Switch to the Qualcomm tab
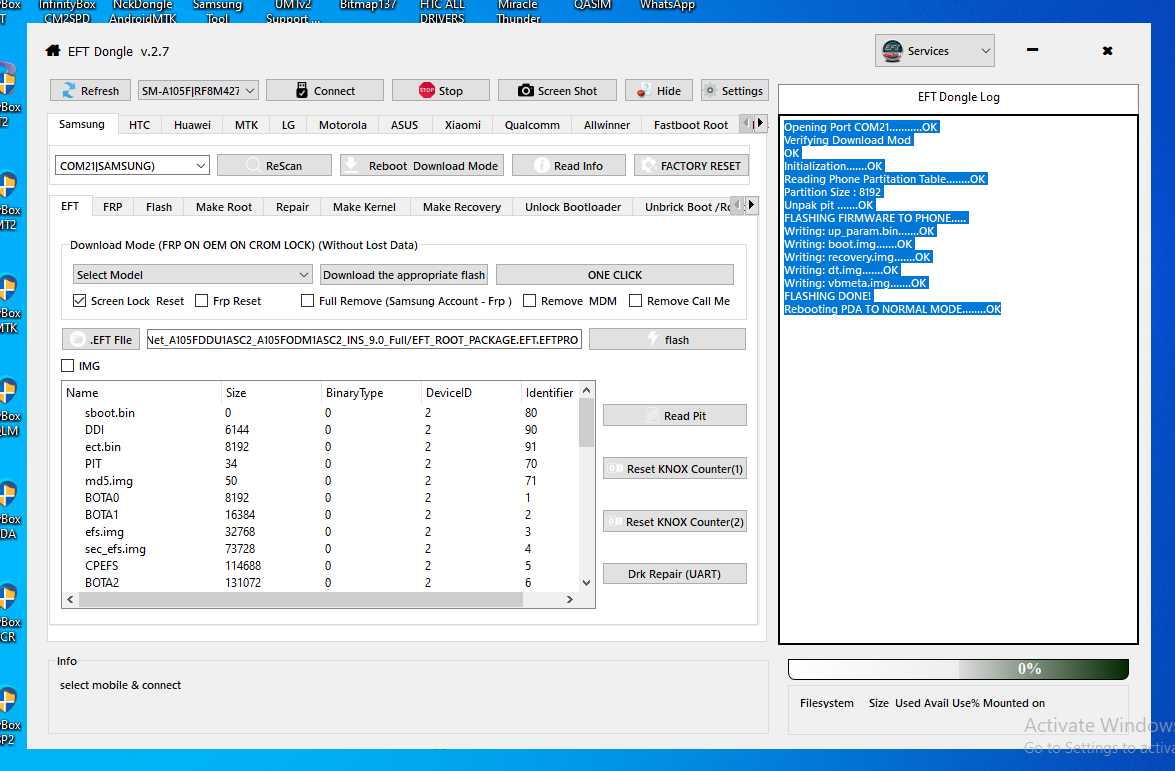Image resolution: width=1175 pixels, height=771 pixels. (x=532, y=125)
